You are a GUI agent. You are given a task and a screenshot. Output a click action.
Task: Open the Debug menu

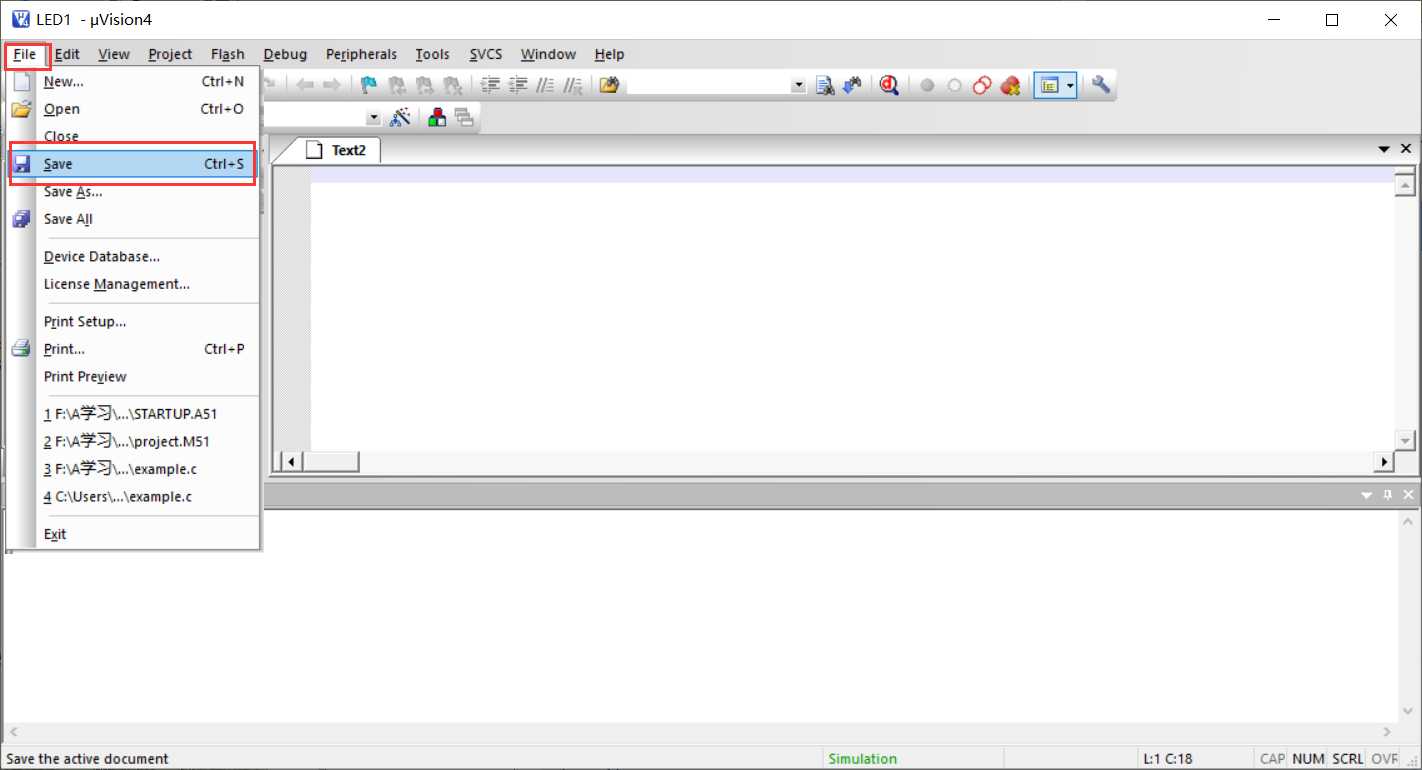(285, 54)
